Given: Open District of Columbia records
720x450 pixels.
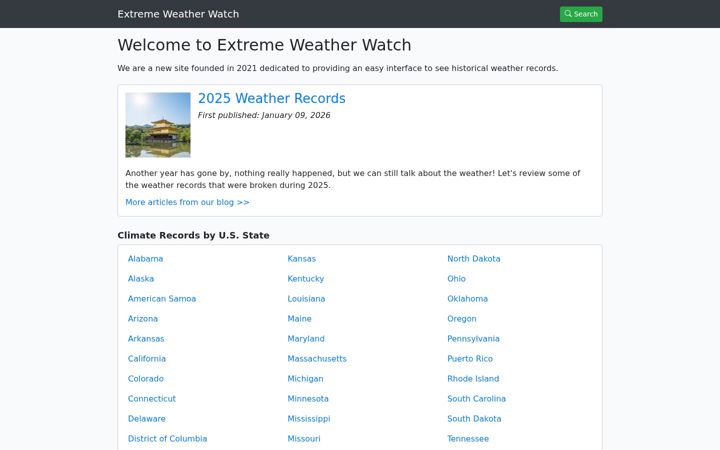Looking at the screenshot, I should tap(167, 439).
